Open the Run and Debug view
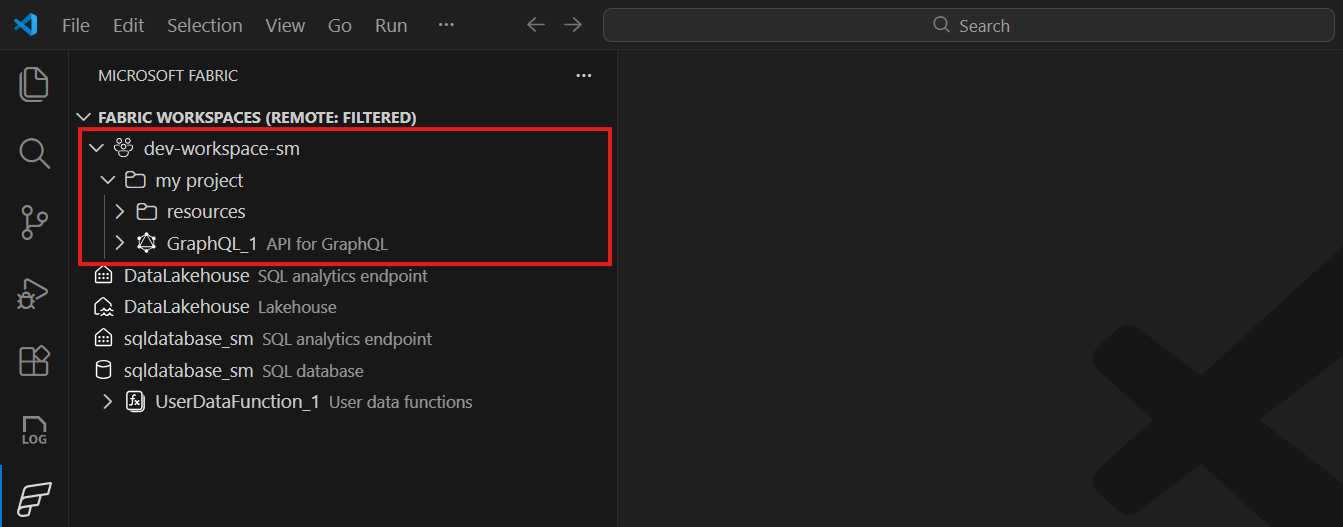Screen dimensions: 1343x527 [34, 292]
